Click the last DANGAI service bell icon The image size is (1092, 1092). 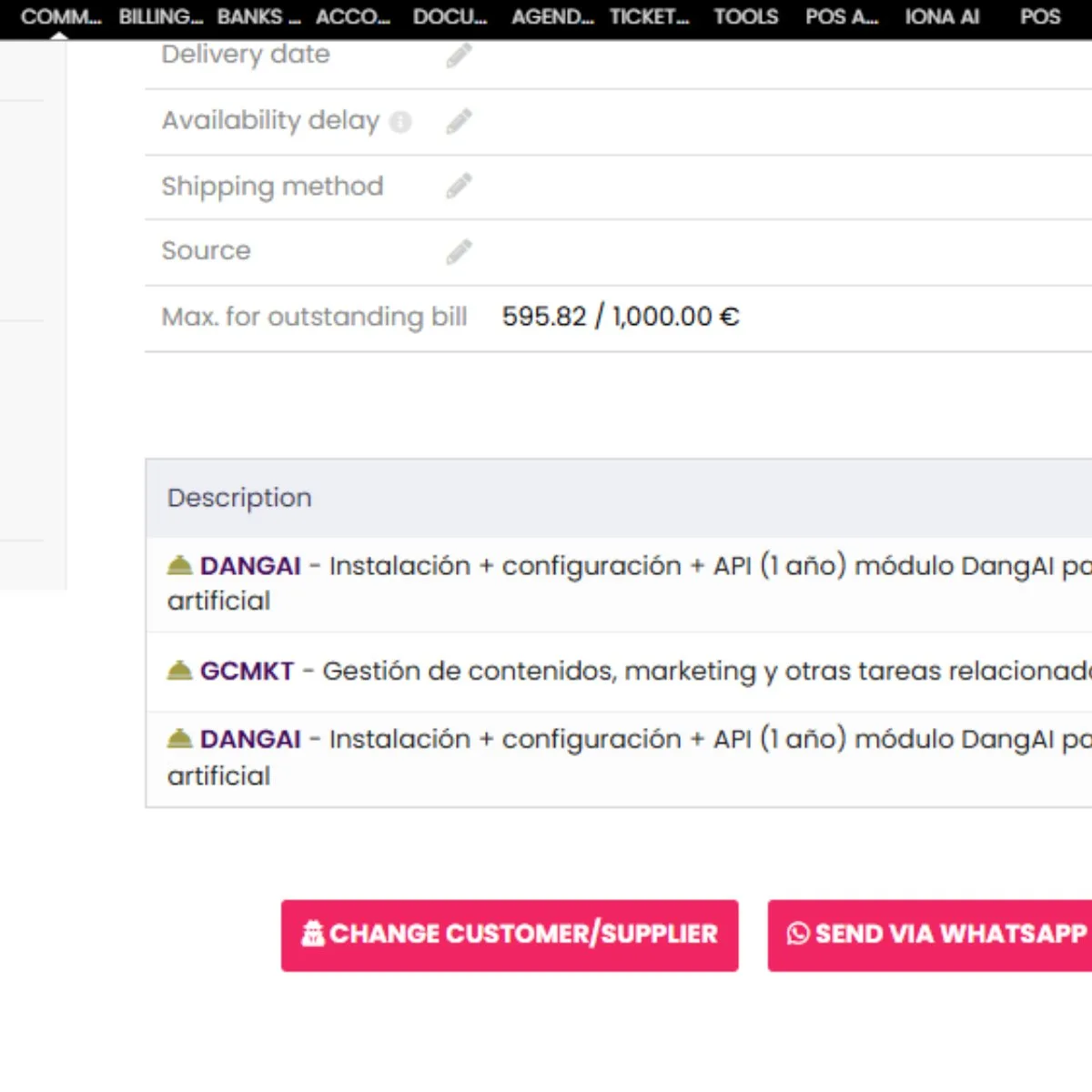[179, 738]
